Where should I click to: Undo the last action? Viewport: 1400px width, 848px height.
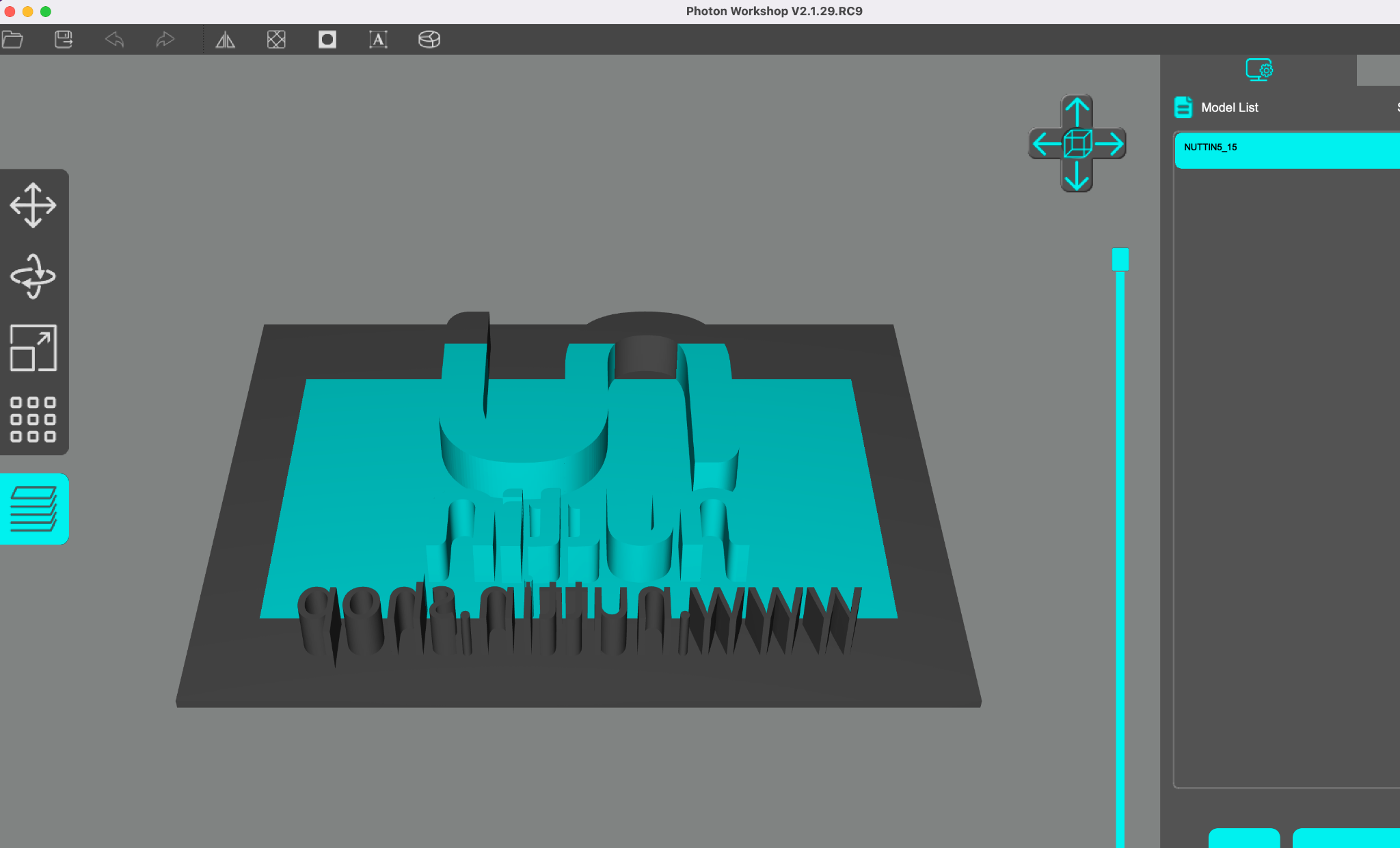coord(115,40)
